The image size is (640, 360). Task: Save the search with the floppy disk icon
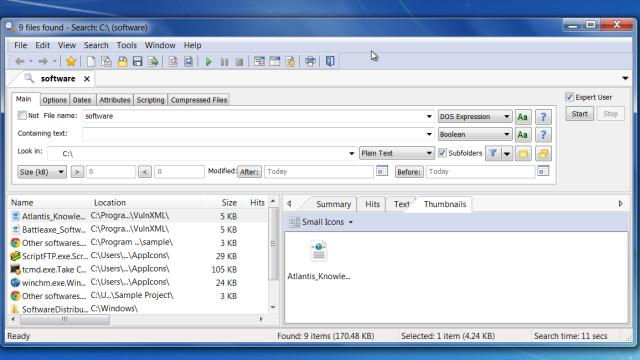(138, 62)
